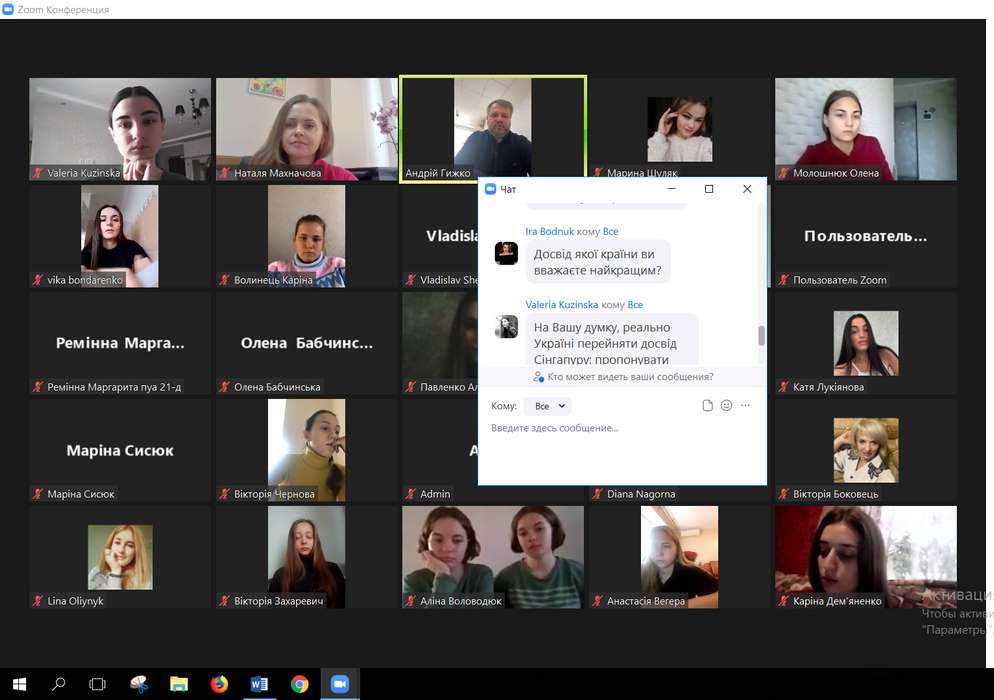This screenshot has height=700, width=994.
Task: Click Ira Bodnuk's avatar in the chat
Action: pos(507,253)
